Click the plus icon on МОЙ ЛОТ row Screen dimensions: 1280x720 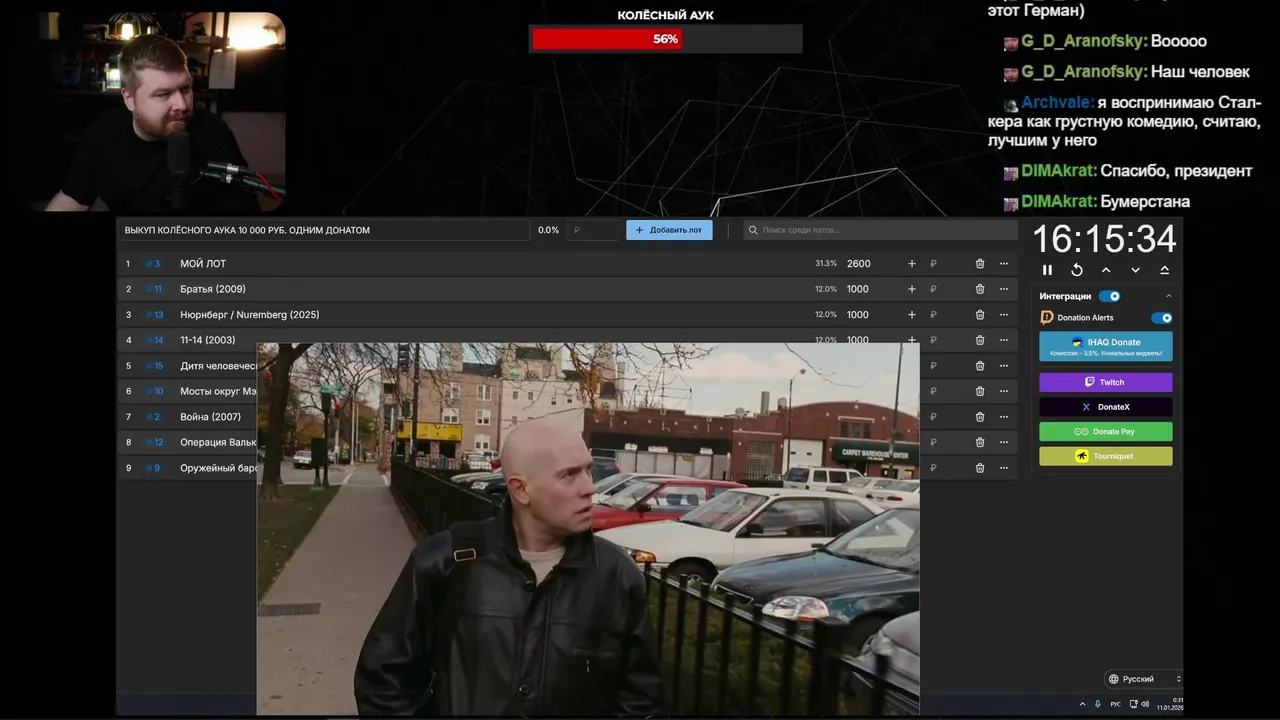point(911,264)
